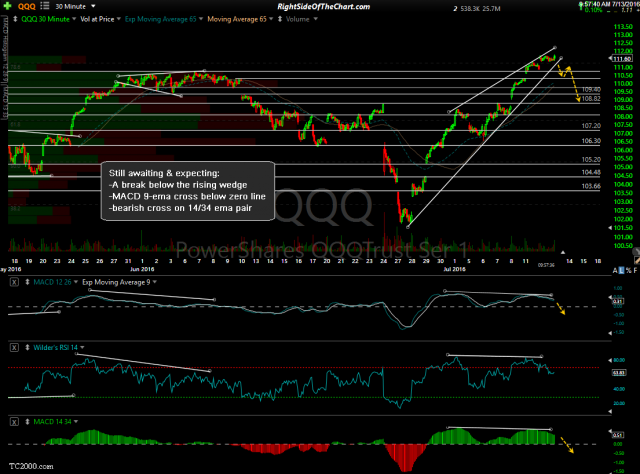Toggle the F scale button
Image resolution: width=640 pixels, height=474 pixels.
[636, 271]
